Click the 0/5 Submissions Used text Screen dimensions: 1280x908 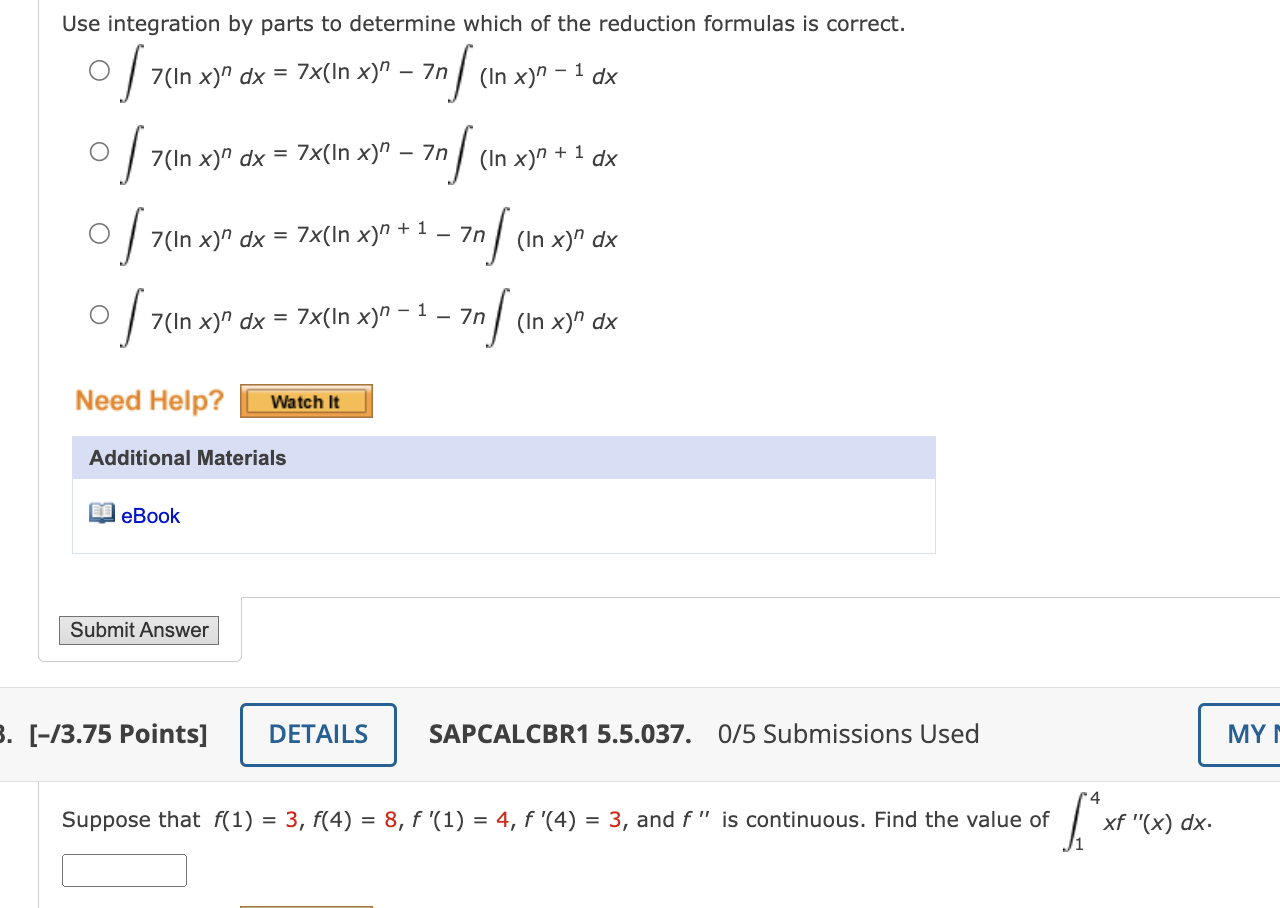click(848, 734)
